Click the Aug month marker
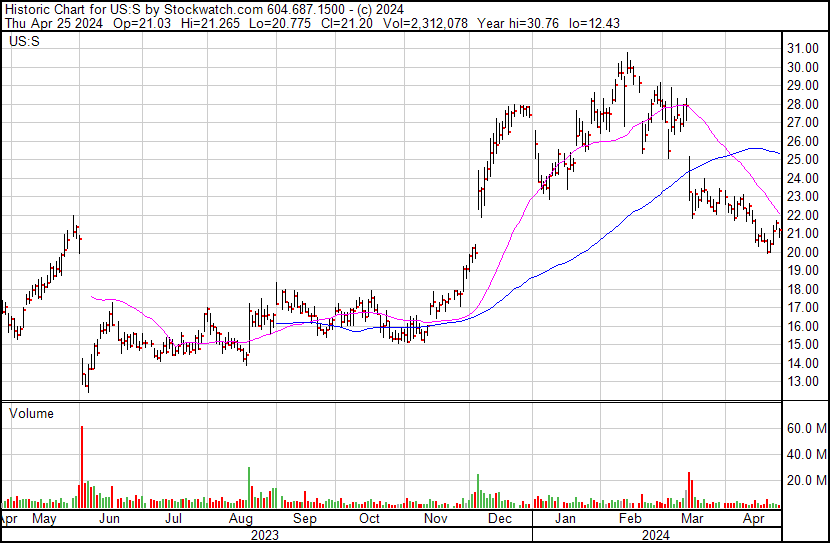This screenshot has height=543, width=830. click(x=240, y=520)
